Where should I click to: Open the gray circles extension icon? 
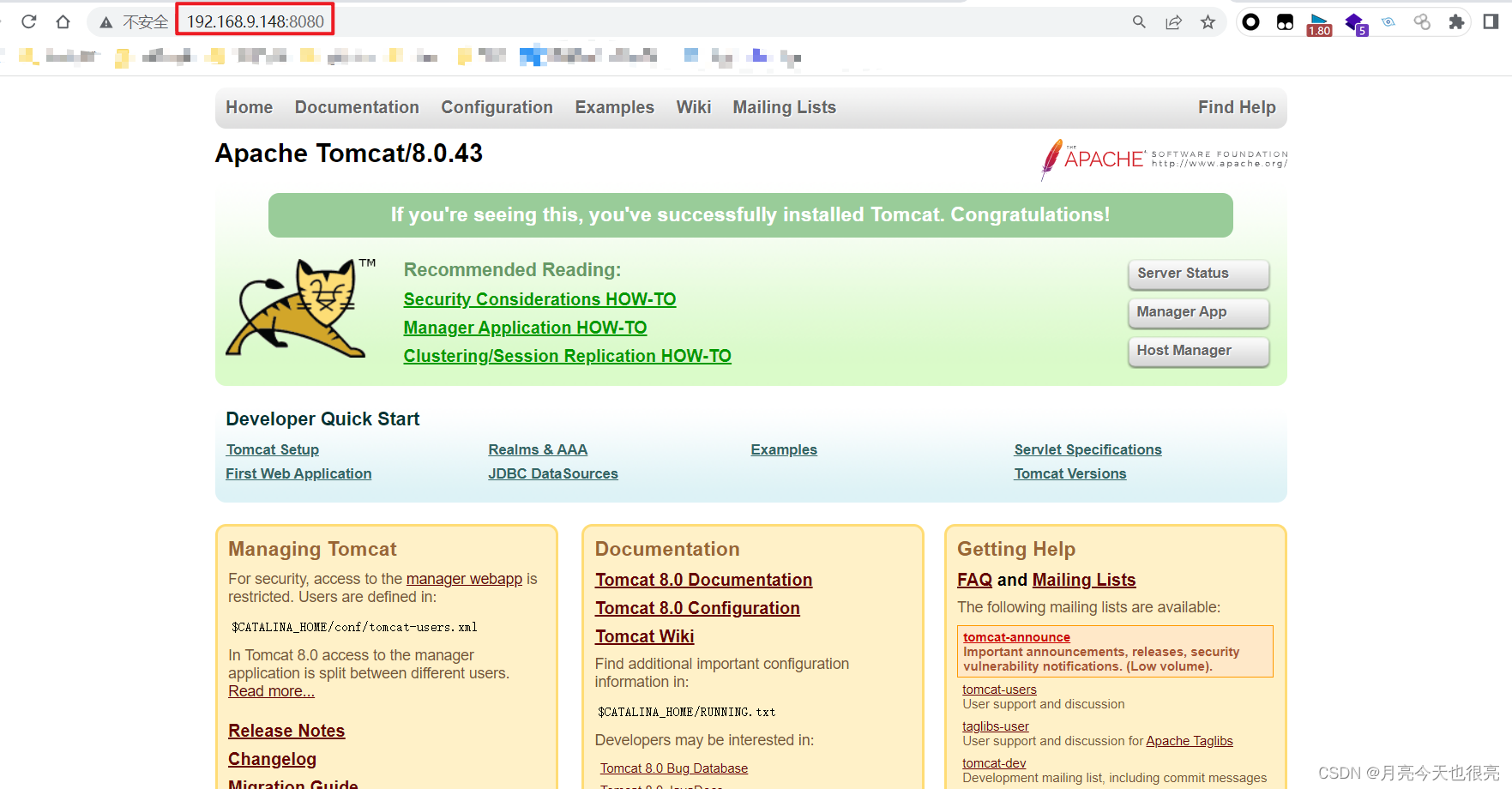[x=1422, y=21]
